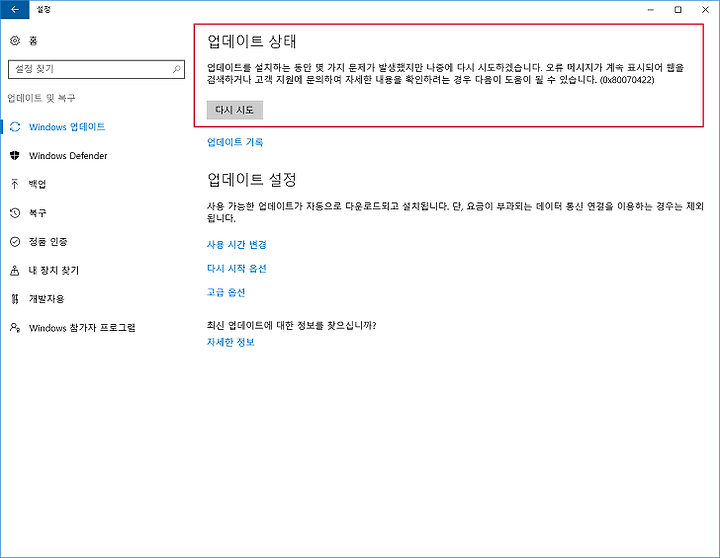The height and width of the screenshot is (558, 720).
Task: Click the 내 장치 찾기 person icon
Action: point(15,270)
